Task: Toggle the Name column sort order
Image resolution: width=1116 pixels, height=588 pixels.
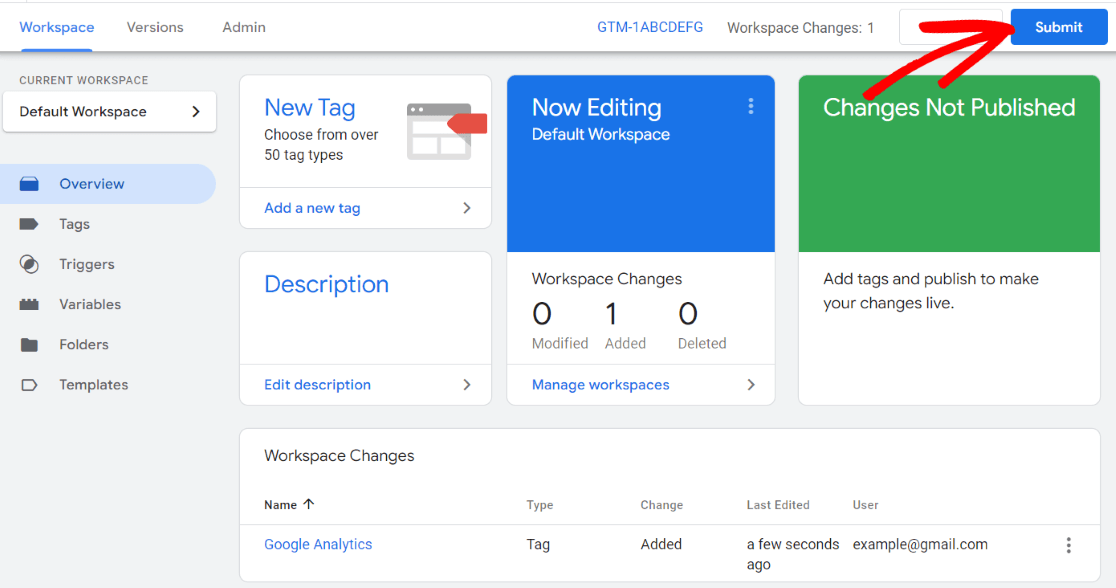Action: [x=288, y=505]
